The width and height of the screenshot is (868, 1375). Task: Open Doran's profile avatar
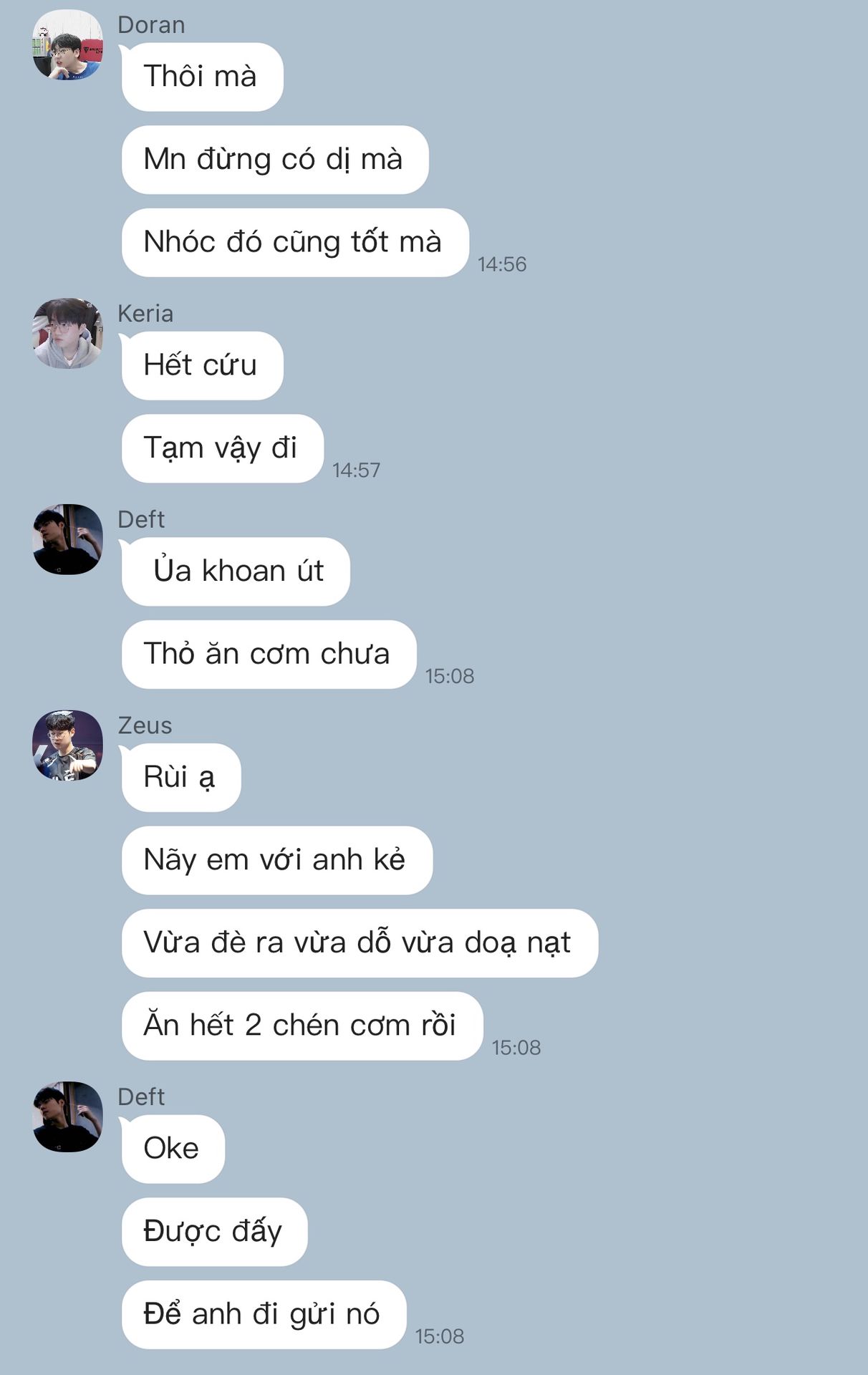click(x=68, y=44)
